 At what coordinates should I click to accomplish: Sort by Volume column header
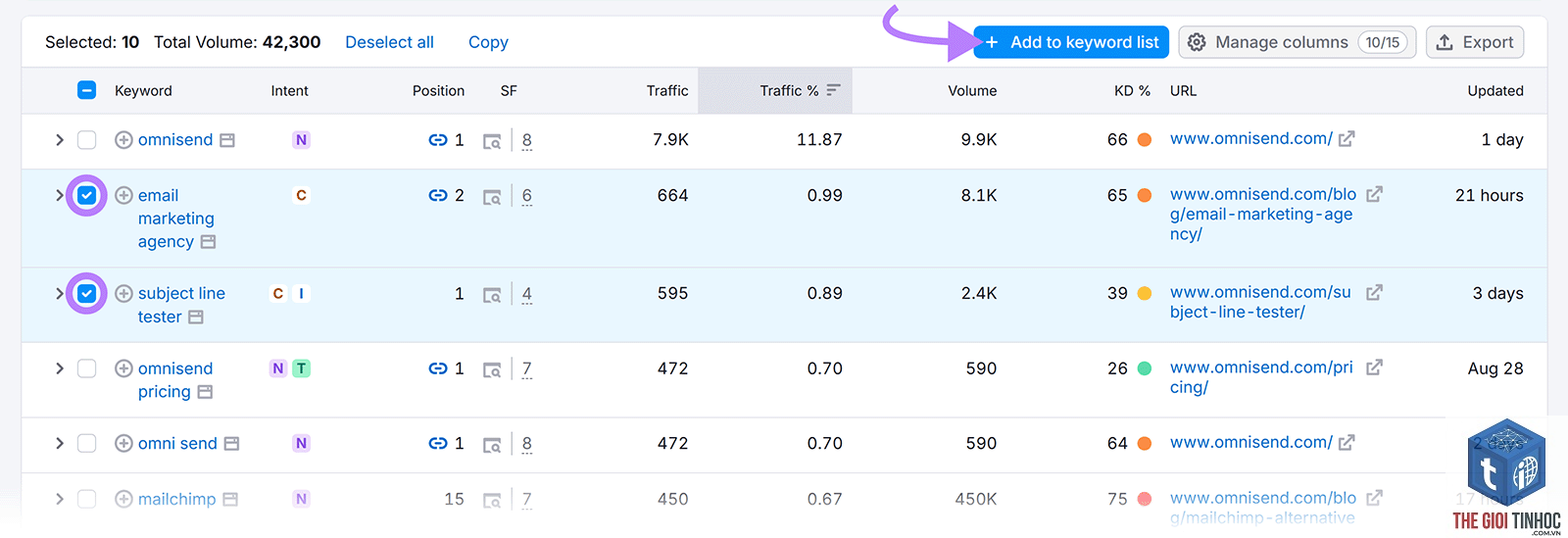click(972, 90)
